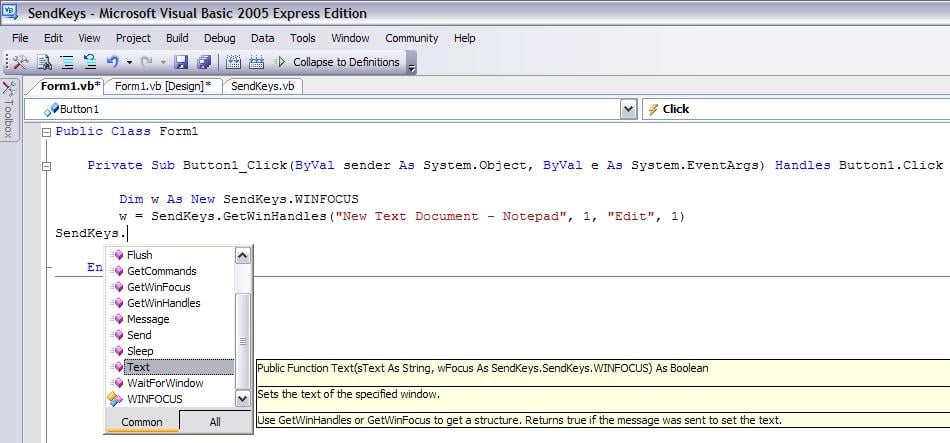Collapse the Public Class Form1 region
Screen dimensions: 950x443
tap(47, 132)
